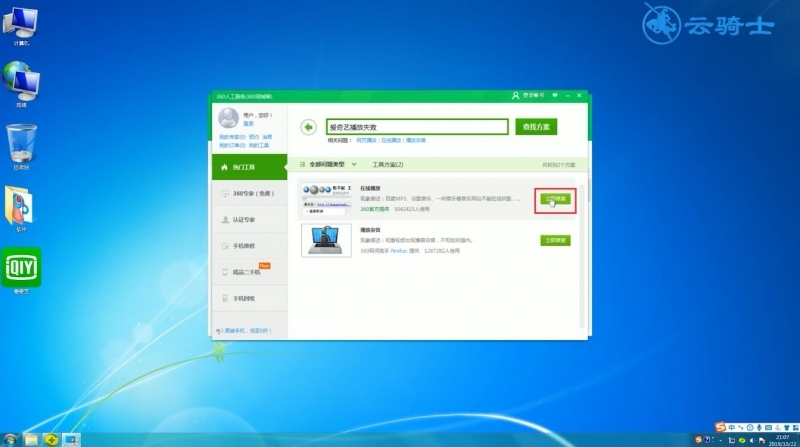The width and height of the screenshot is (800, 447).
Task: Click the shirt skin icon on Sogou toolbar
Action: (787, 428)
